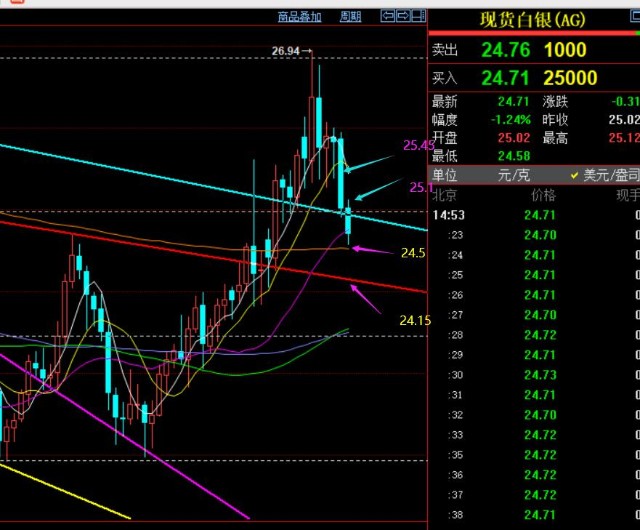
Task: Select the cyan arrow pointing at 25.1
Action: click(x=377, y=190)
